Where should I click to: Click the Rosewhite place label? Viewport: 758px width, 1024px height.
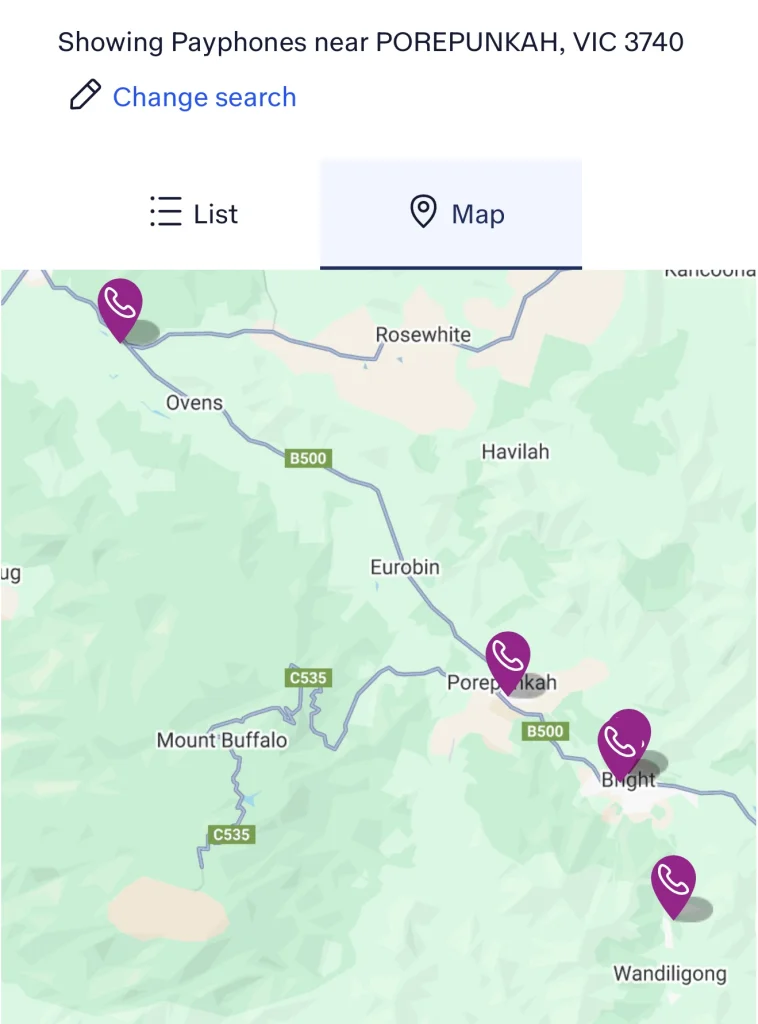click(x=423, y=334)
